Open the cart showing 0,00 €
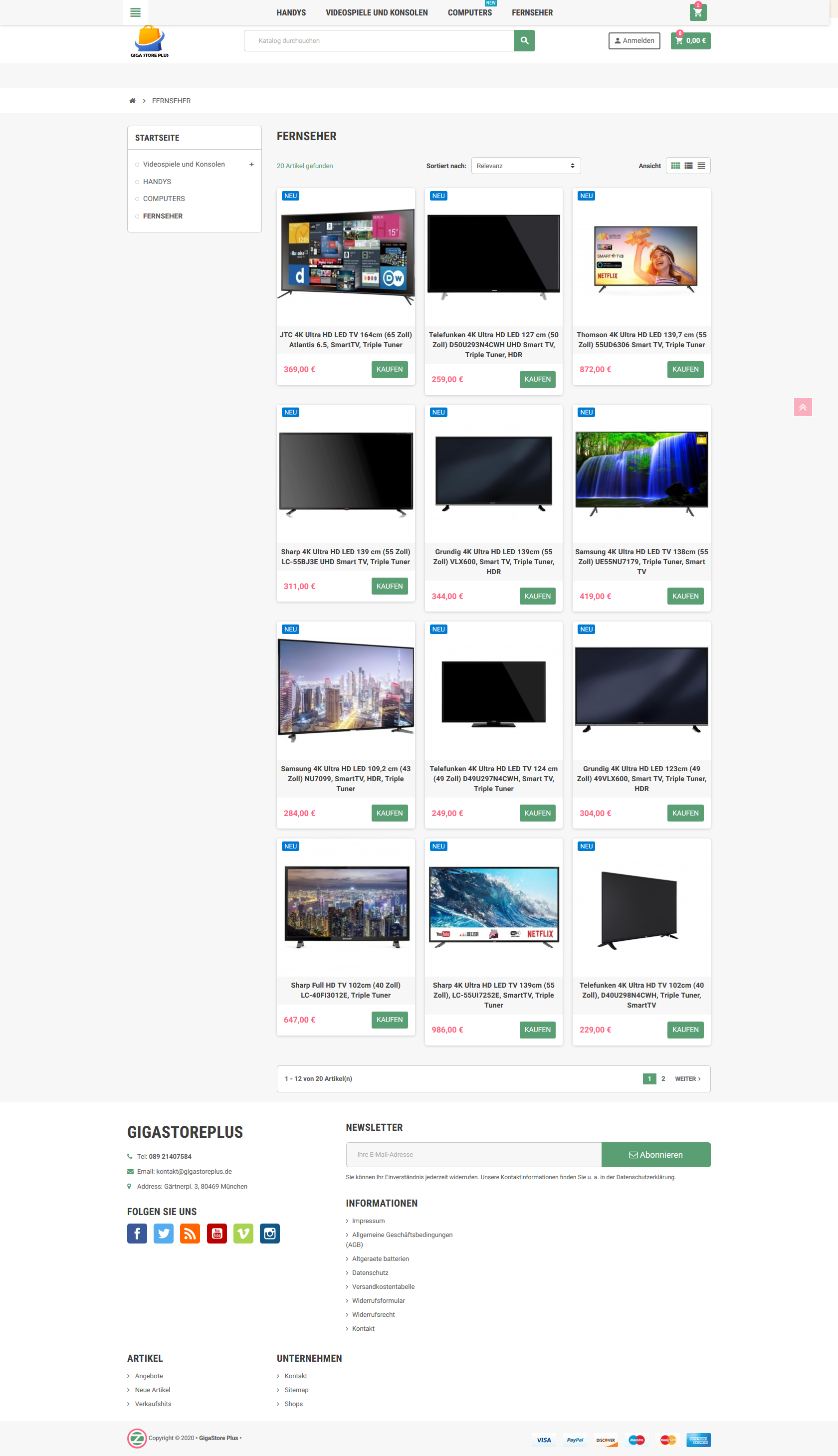Screen dimensions: 838x1456 tap(690, 40)
